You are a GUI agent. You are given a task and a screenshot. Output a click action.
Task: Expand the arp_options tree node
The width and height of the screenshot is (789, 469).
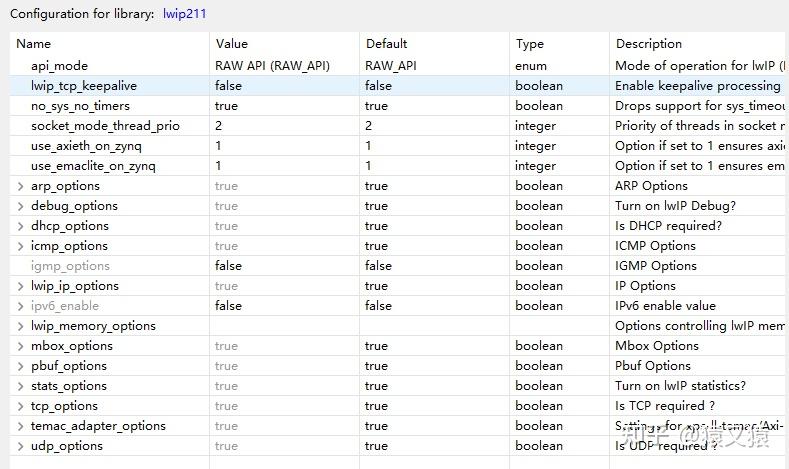pyautogui.click(x=21, y=186)
